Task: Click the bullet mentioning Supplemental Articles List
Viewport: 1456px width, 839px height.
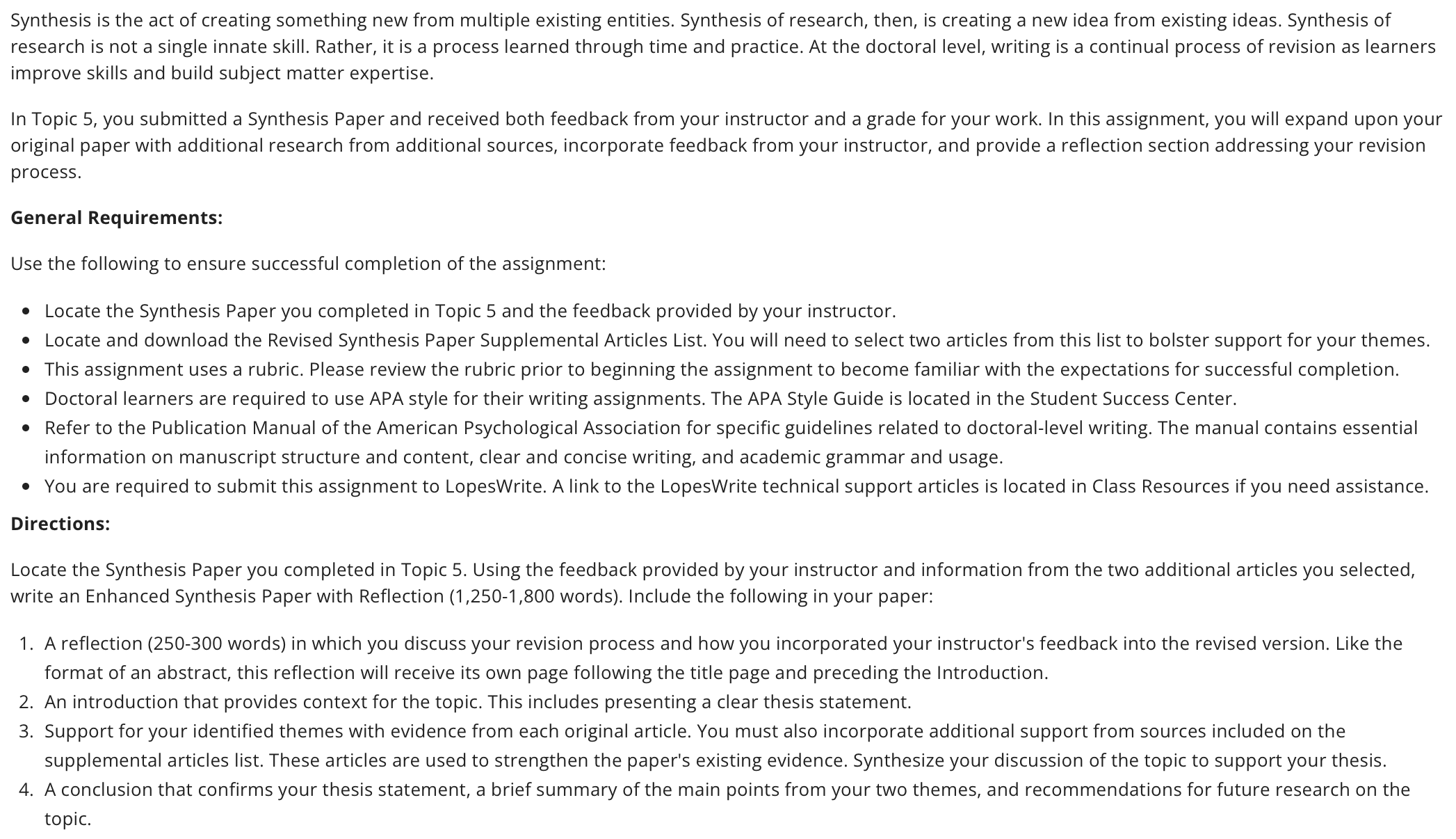Action: pyautogui.click(x=737, y=340)
